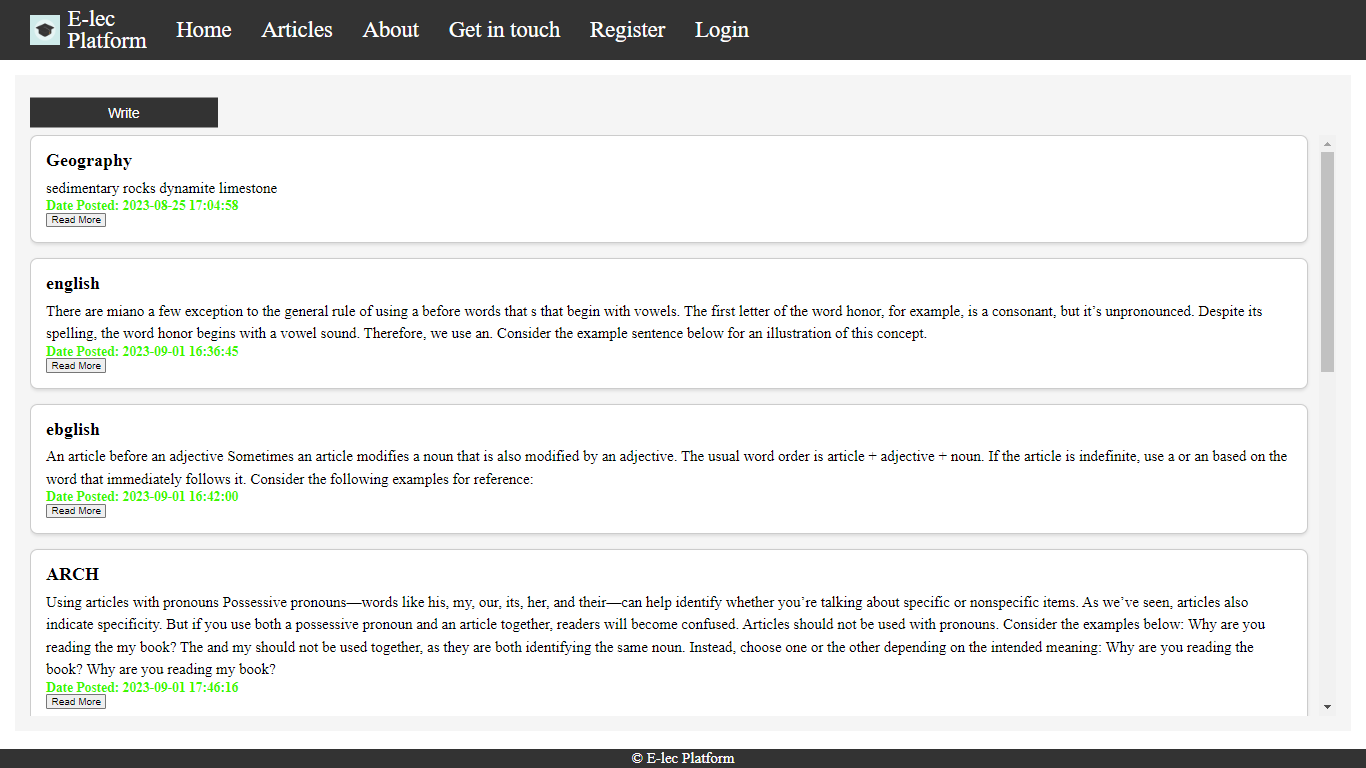Click the Login link

tap(721, 30)
